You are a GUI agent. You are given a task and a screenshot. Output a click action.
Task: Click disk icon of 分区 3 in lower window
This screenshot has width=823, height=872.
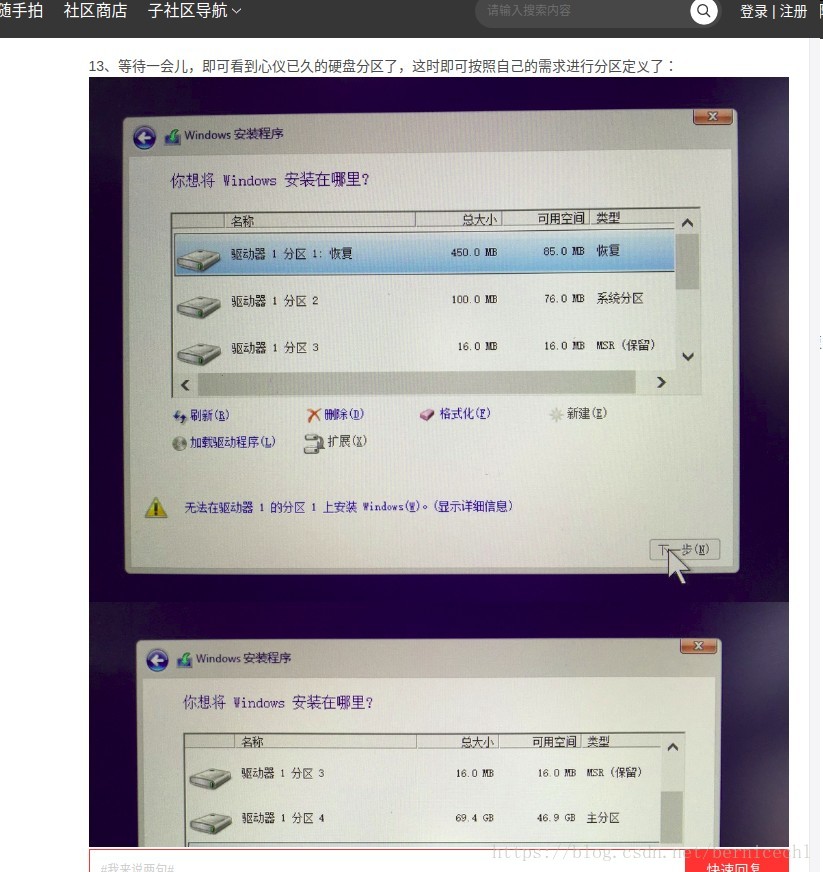click(210, 779)
